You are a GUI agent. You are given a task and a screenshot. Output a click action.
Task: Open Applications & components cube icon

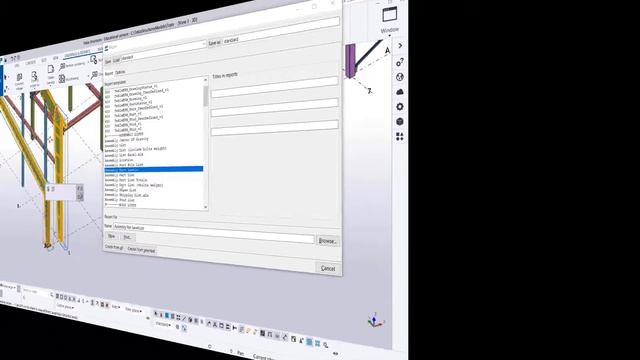pos(400,121)
